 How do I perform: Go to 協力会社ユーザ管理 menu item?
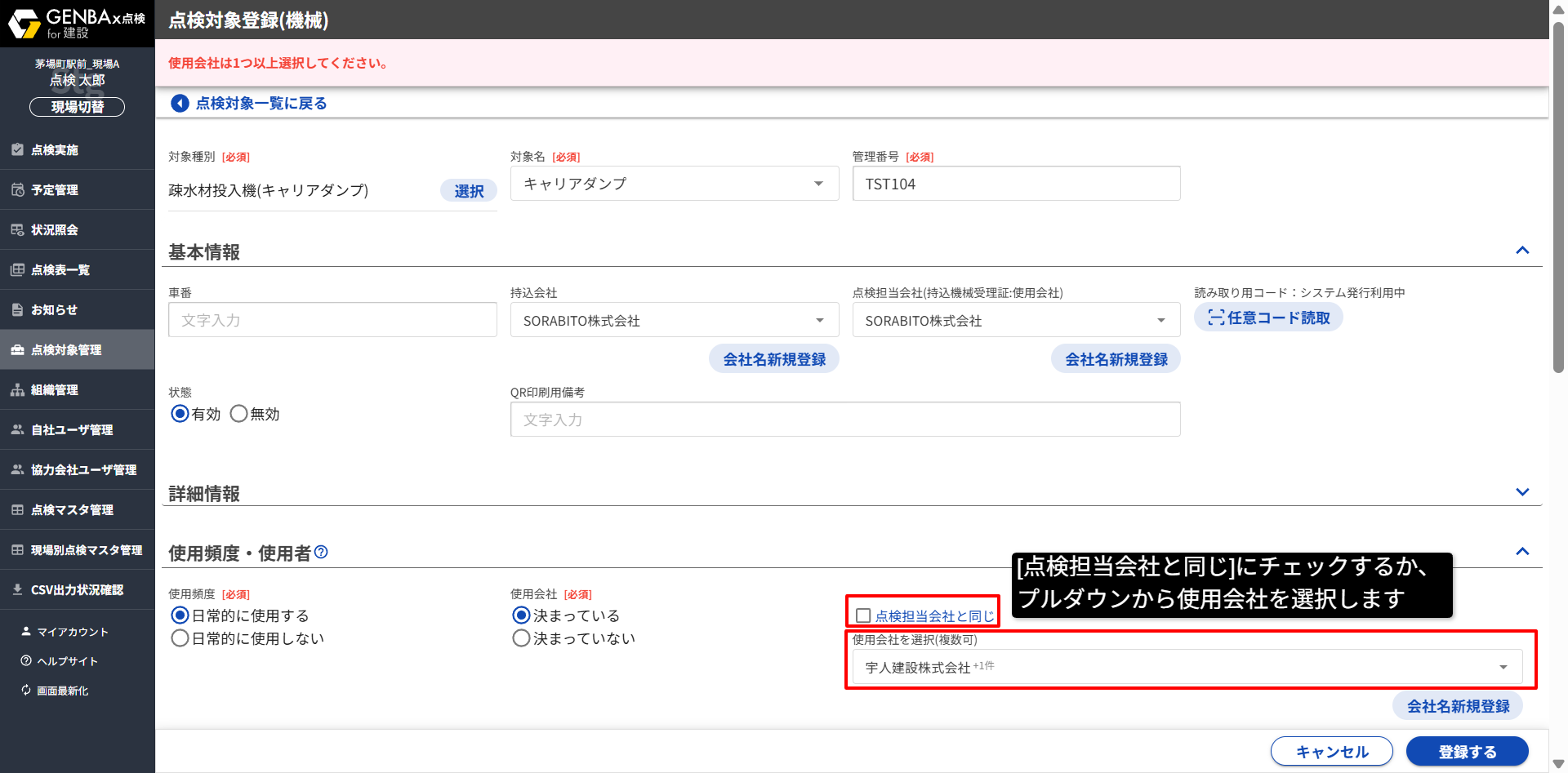(83, 470)
